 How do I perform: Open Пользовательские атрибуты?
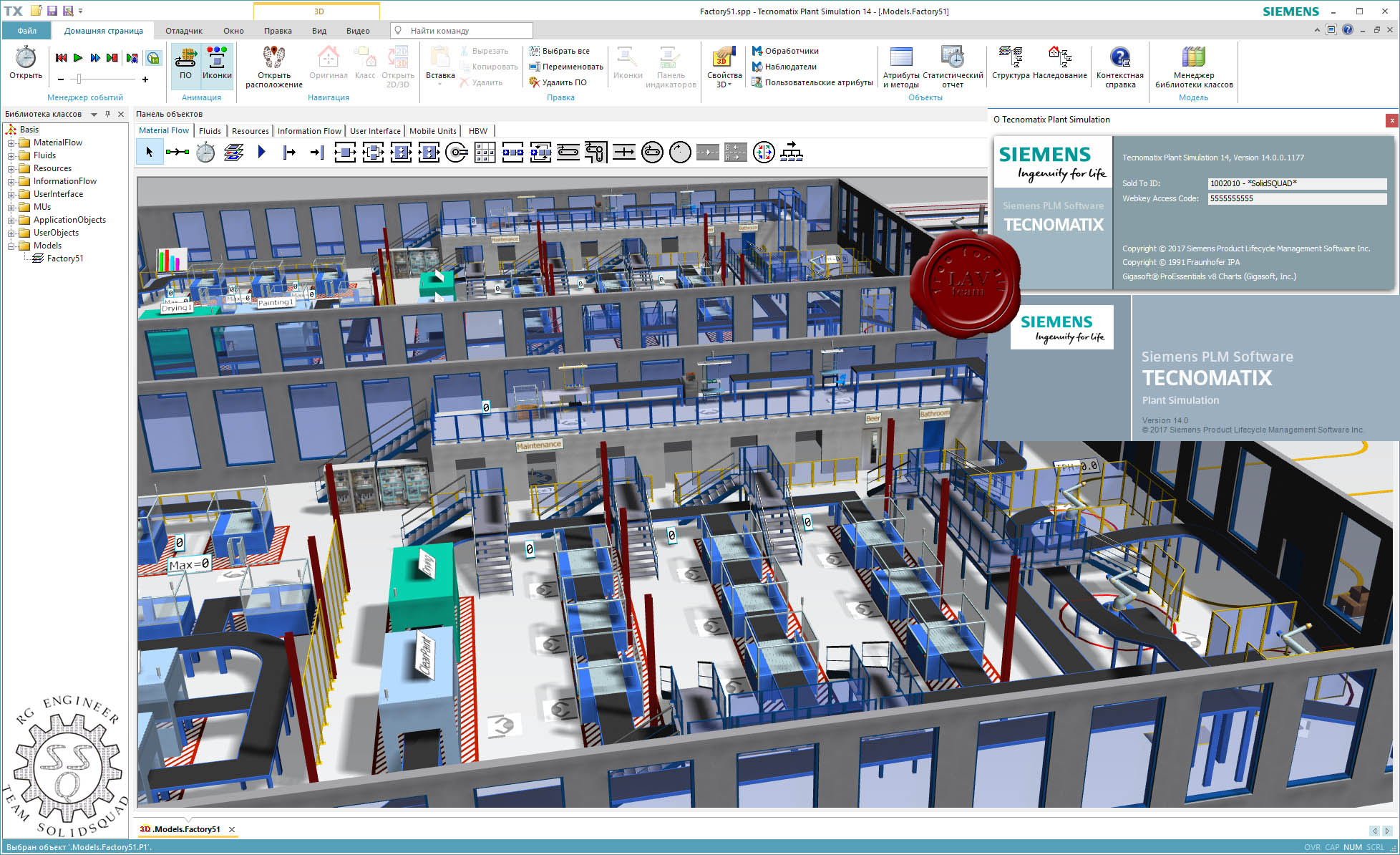click(812, 82)
